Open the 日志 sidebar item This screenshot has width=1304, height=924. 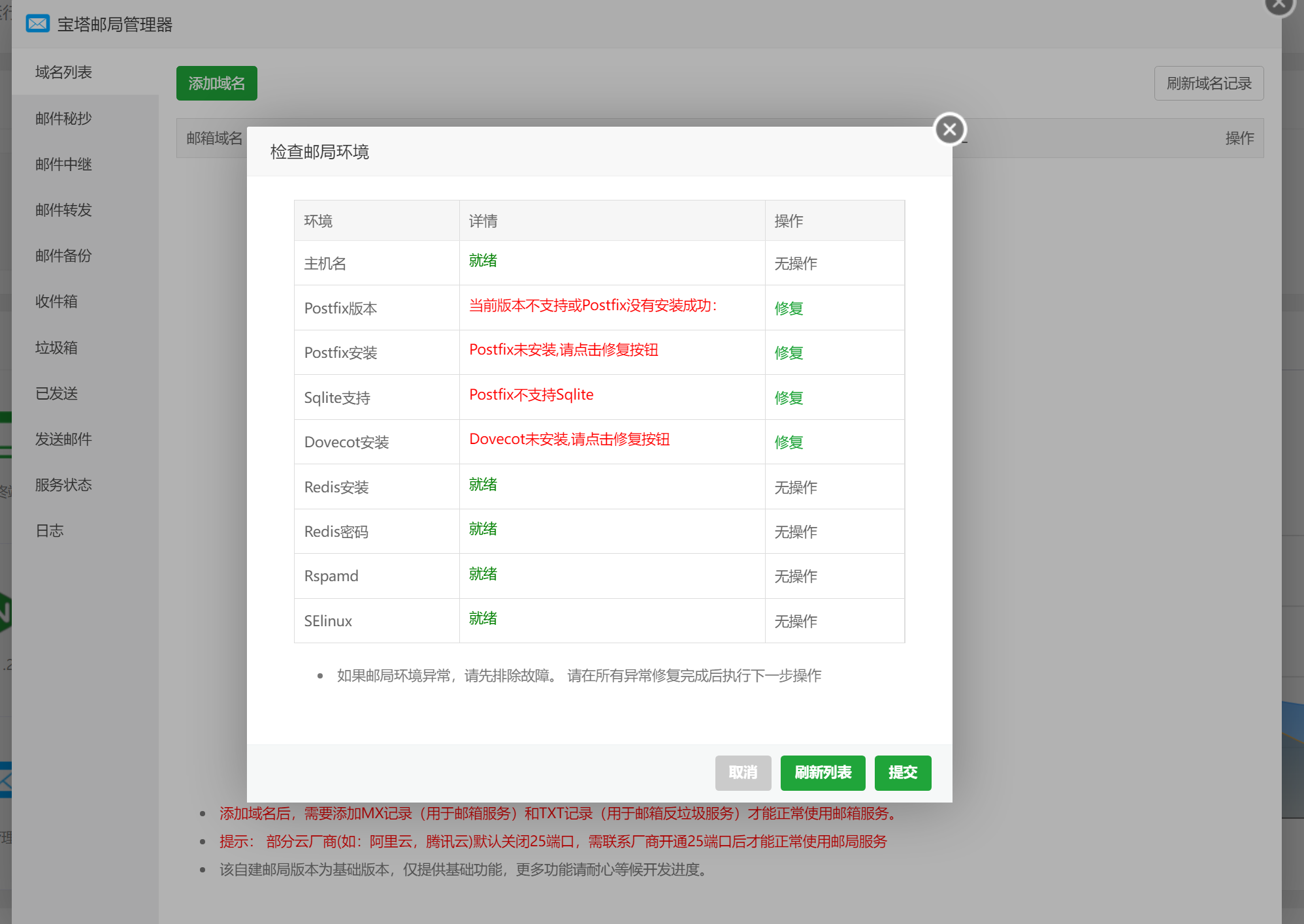tap(50, 530)
